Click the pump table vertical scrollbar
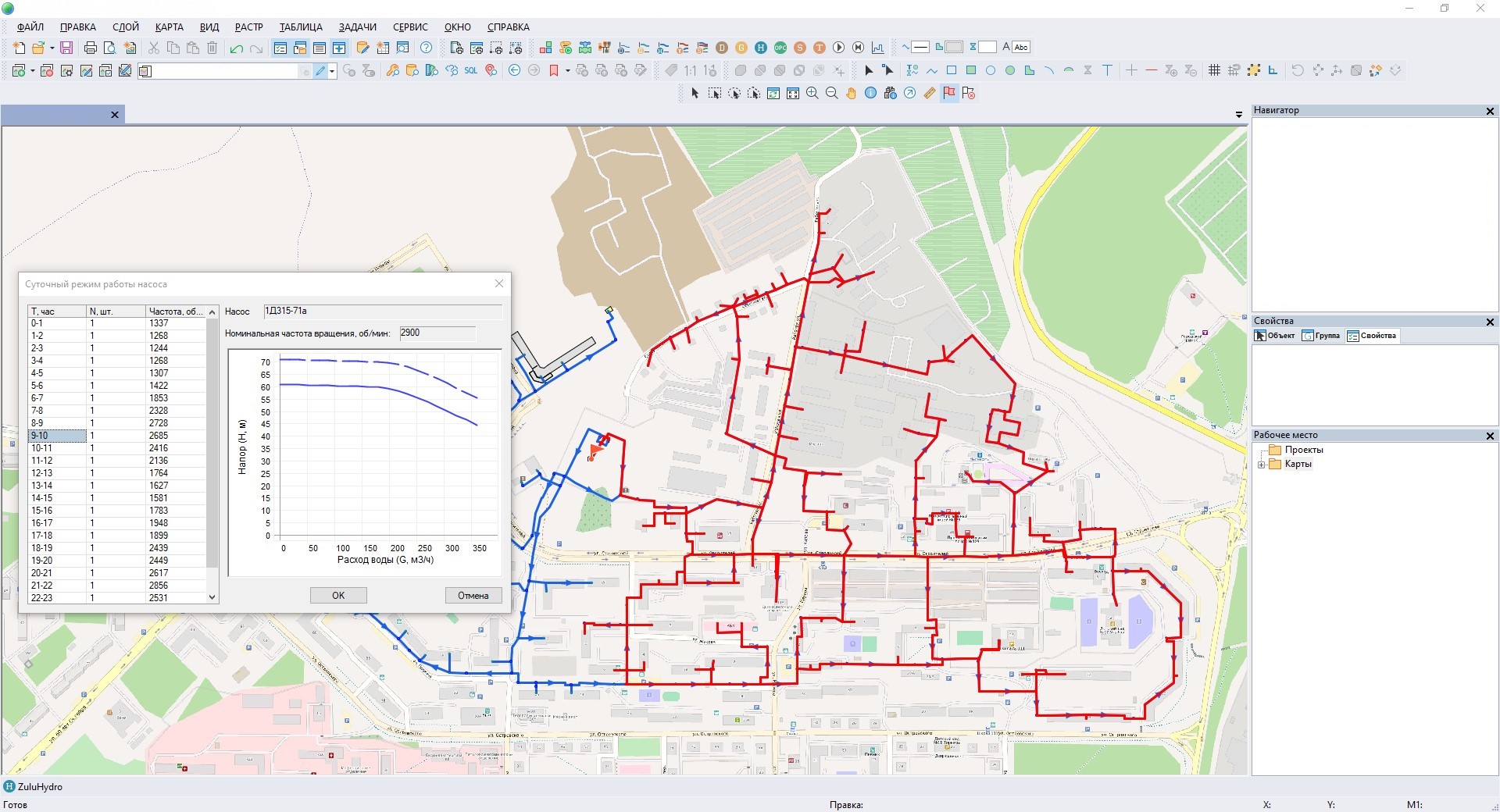Screen dimensions: 1500x812 click(x=212, y=437)
